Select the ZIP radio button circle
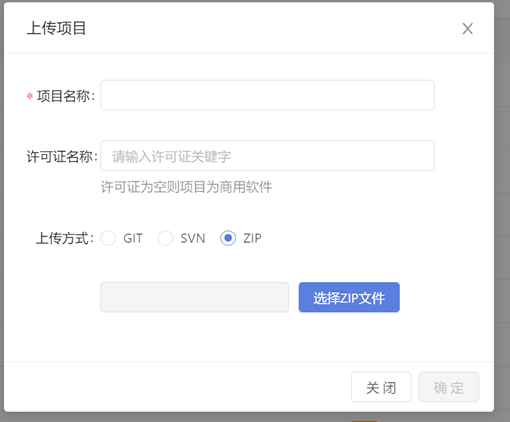Image resolution: width=510 pixels, height=422 pixels. pos(228,238)
